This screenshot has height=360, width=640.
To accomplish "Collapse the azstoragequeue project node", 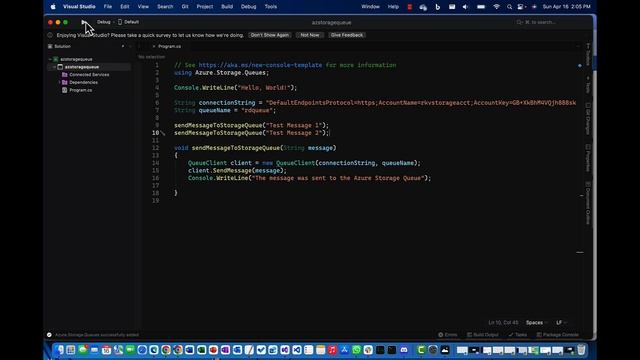I will 54,67.
